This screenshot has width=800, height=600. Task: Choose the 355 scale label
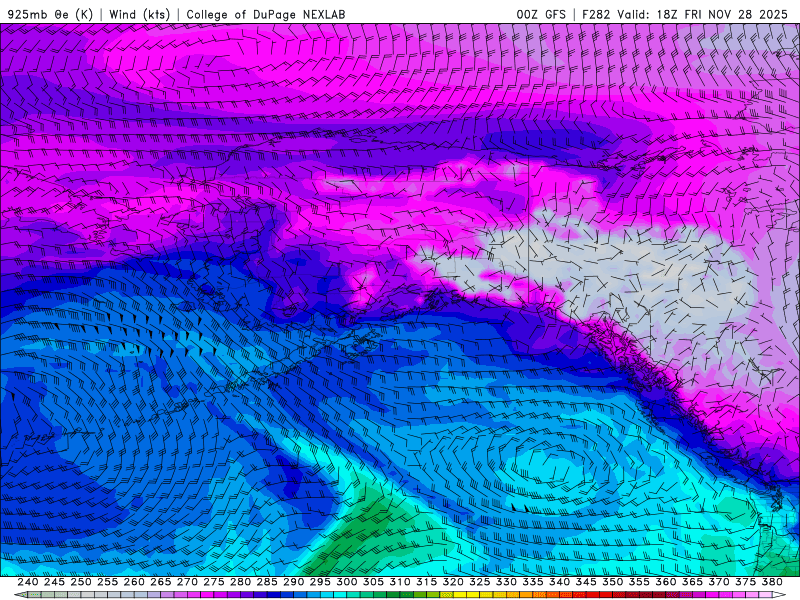(639, 582)
